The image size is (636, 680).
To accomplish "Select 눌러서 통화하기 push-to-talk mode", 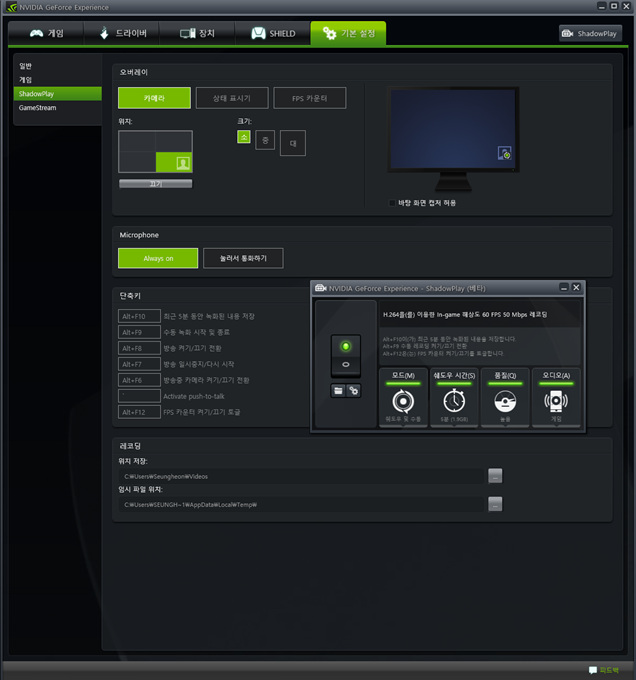I will [x=242, y=258].
